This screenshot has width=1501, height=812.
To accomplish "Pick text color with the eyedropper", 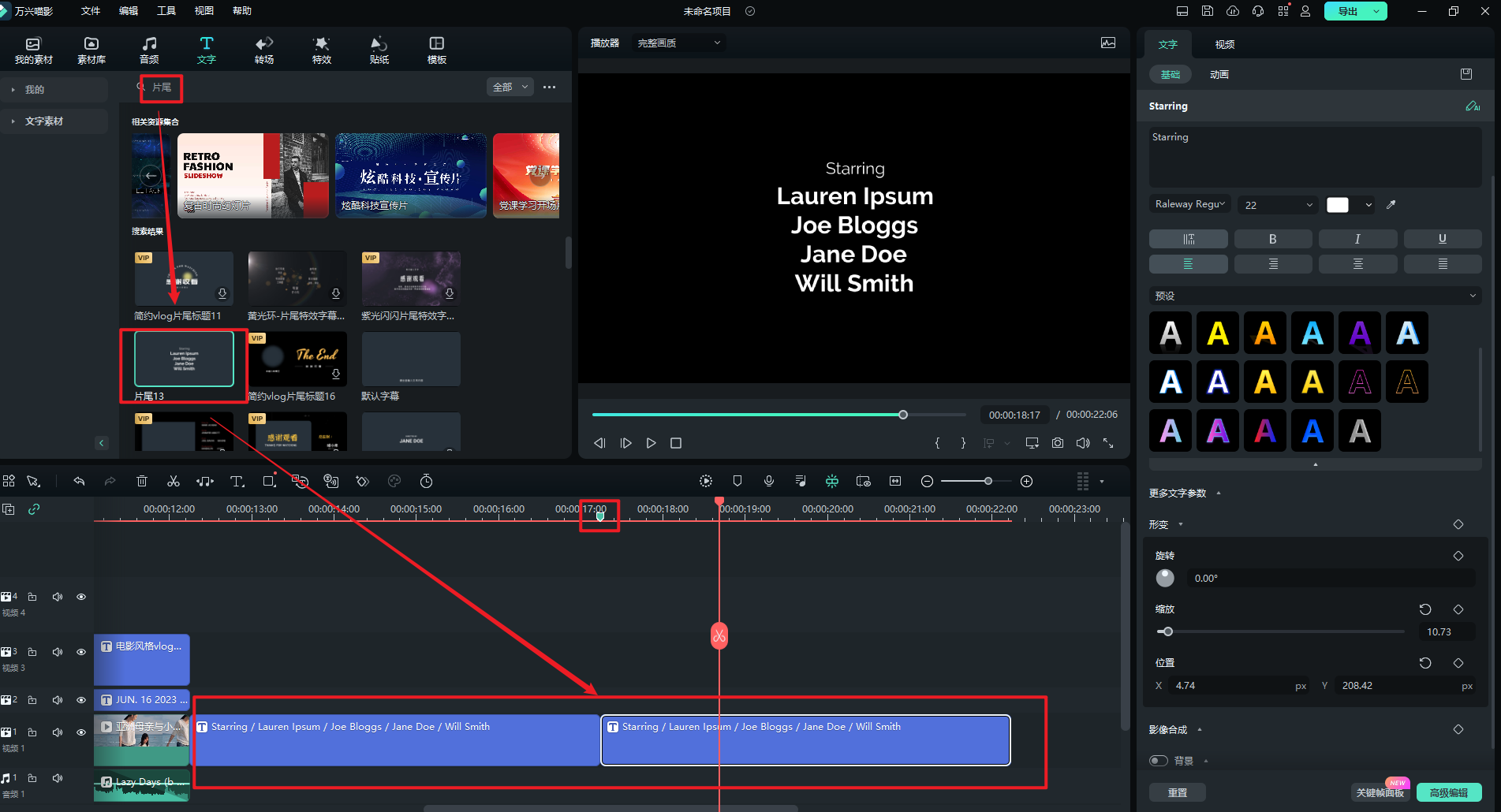I will [1391, 205].
